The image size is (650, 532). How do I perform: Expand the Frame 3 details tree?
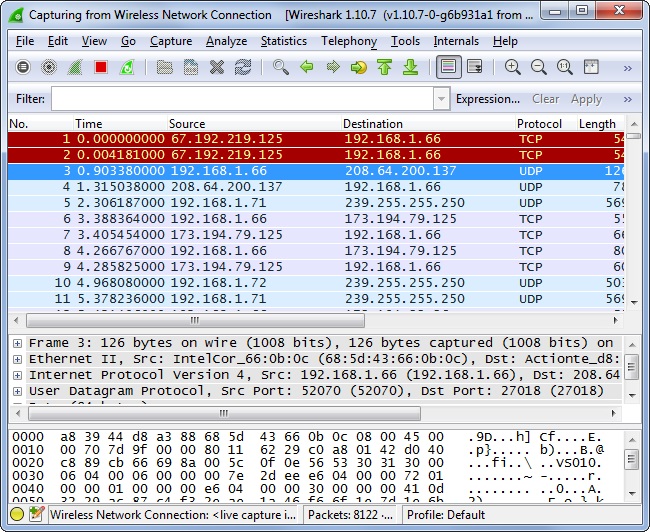(17, 343)
